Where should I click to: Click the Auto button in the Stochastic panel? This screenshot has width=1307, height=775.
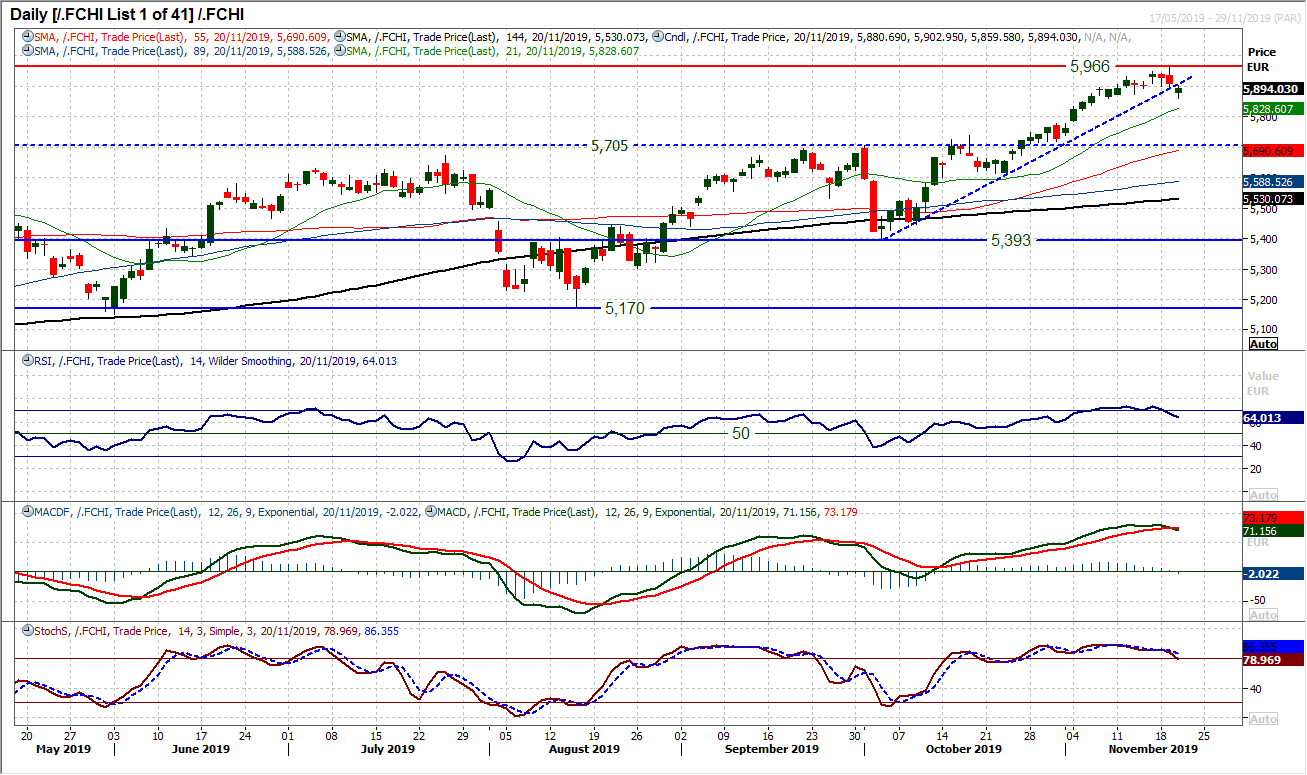click(1264, 719)
